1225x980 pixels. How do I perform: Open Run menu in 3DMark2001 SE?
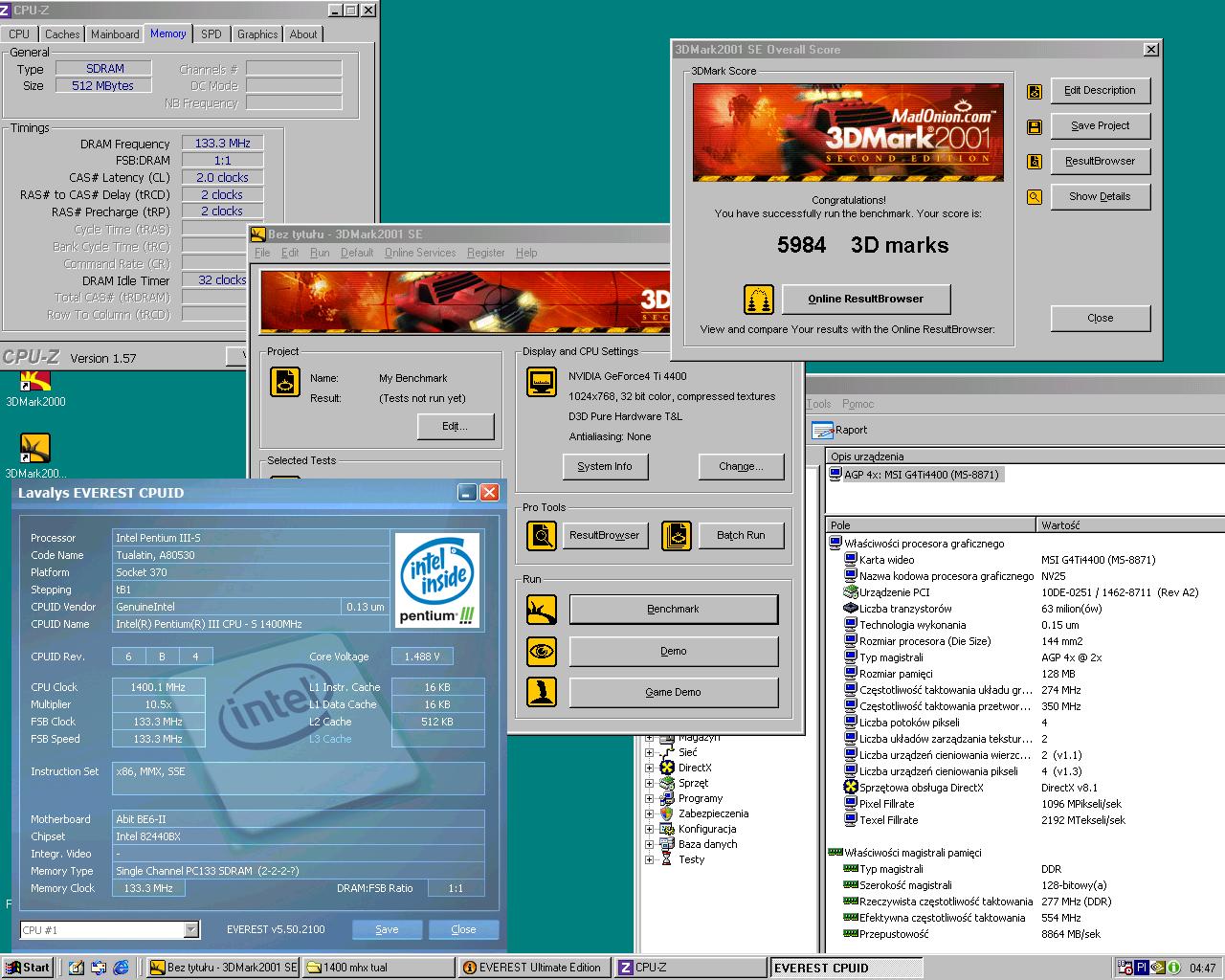click(320, 253)
